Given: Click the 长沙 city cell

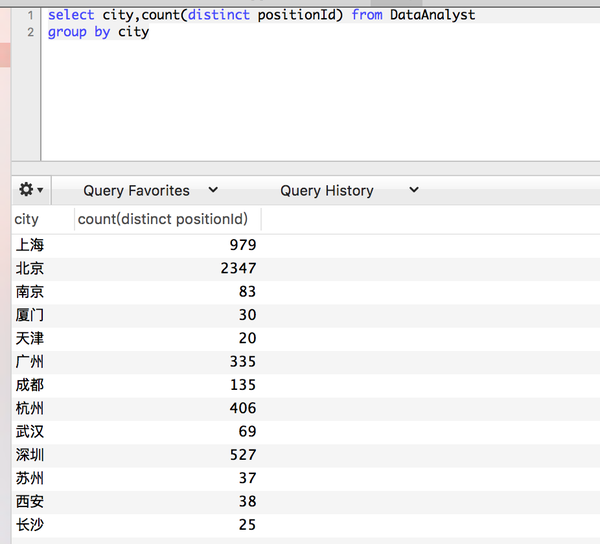Looking at the screenshot, I should point(30,525).
